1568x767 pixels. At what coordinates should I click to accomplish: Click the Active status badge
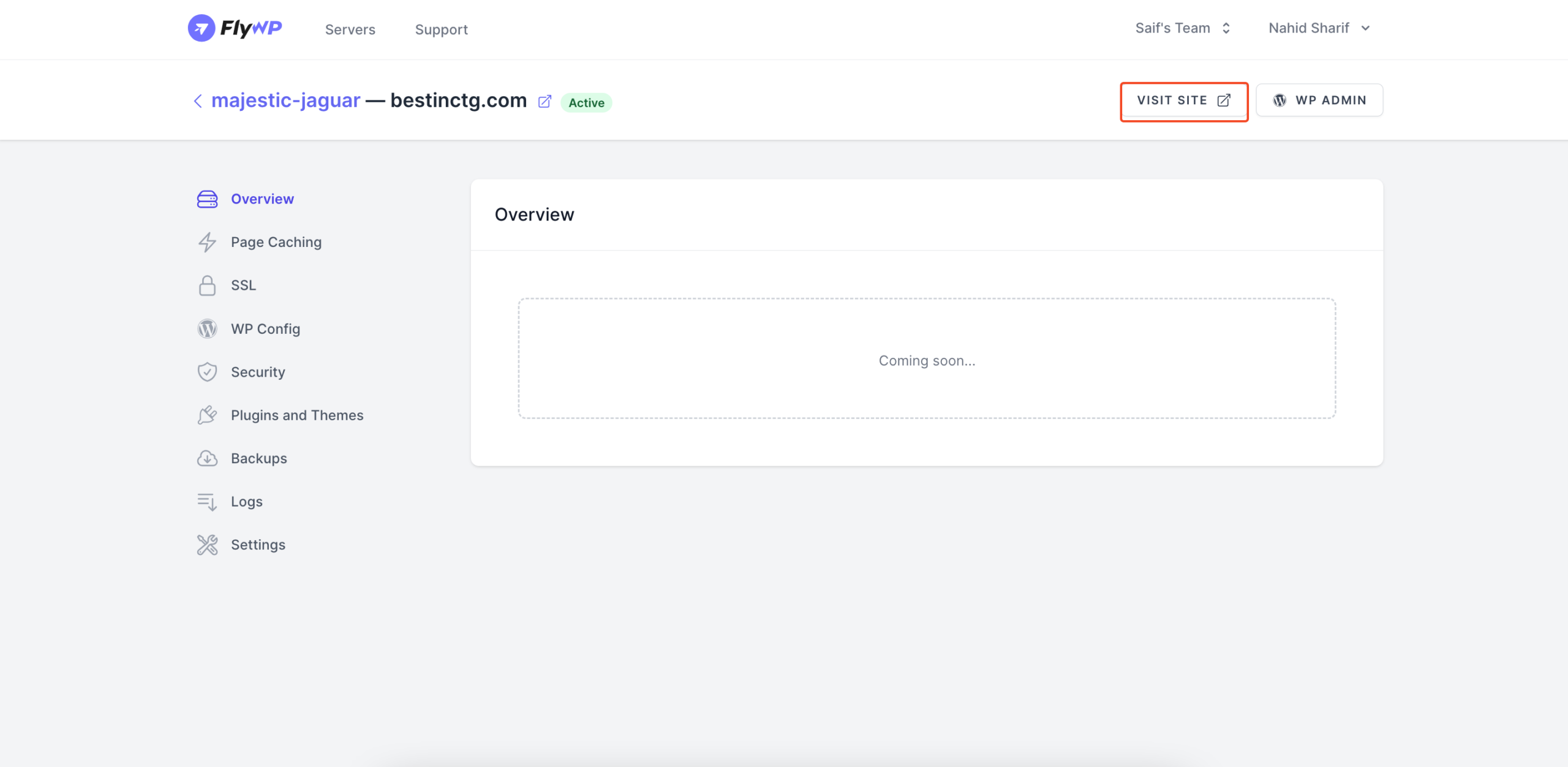586,103
